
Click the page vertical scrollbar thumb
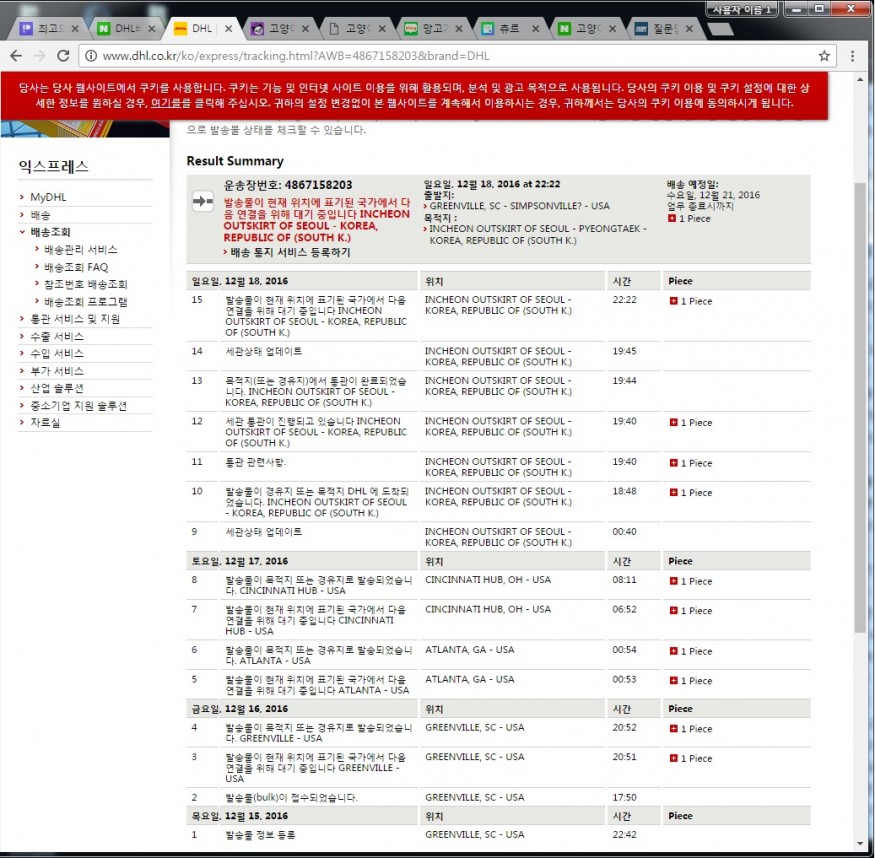point(860,407)
